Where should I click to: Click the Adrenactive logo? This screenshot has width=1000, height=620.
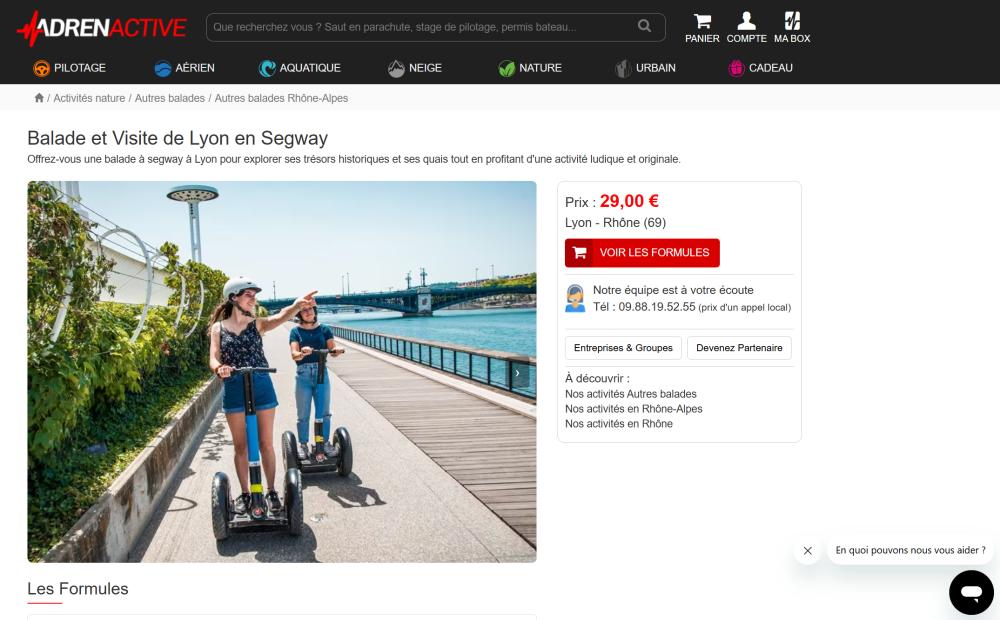(x=101, y=28)
